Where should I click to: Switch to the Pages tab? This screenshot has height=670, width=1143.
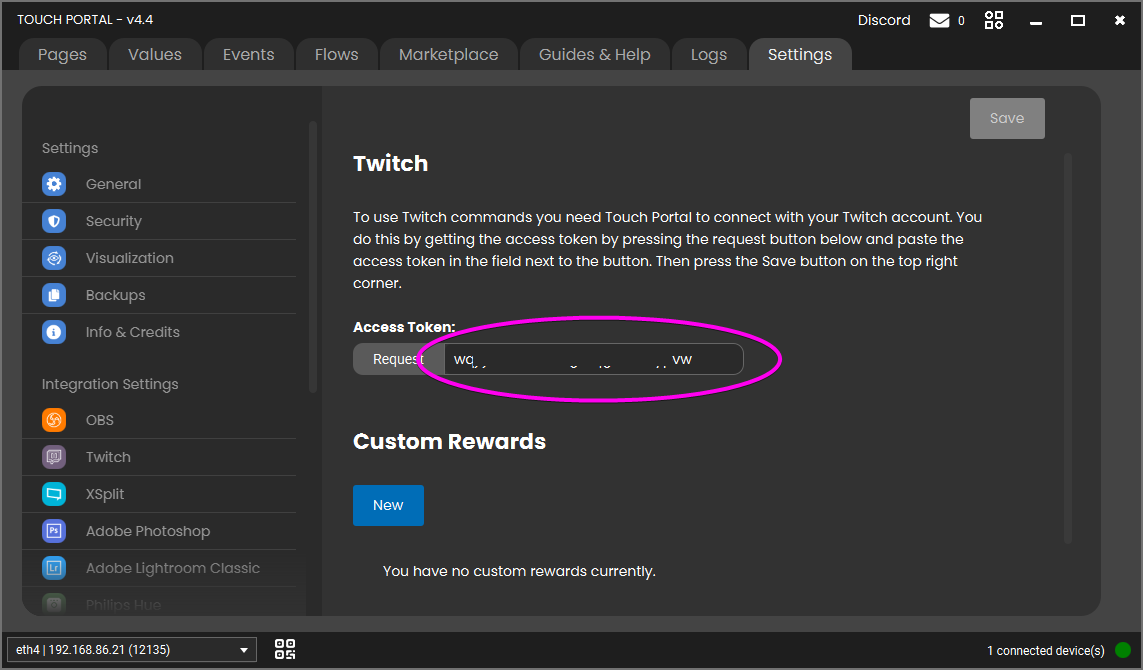62,55
